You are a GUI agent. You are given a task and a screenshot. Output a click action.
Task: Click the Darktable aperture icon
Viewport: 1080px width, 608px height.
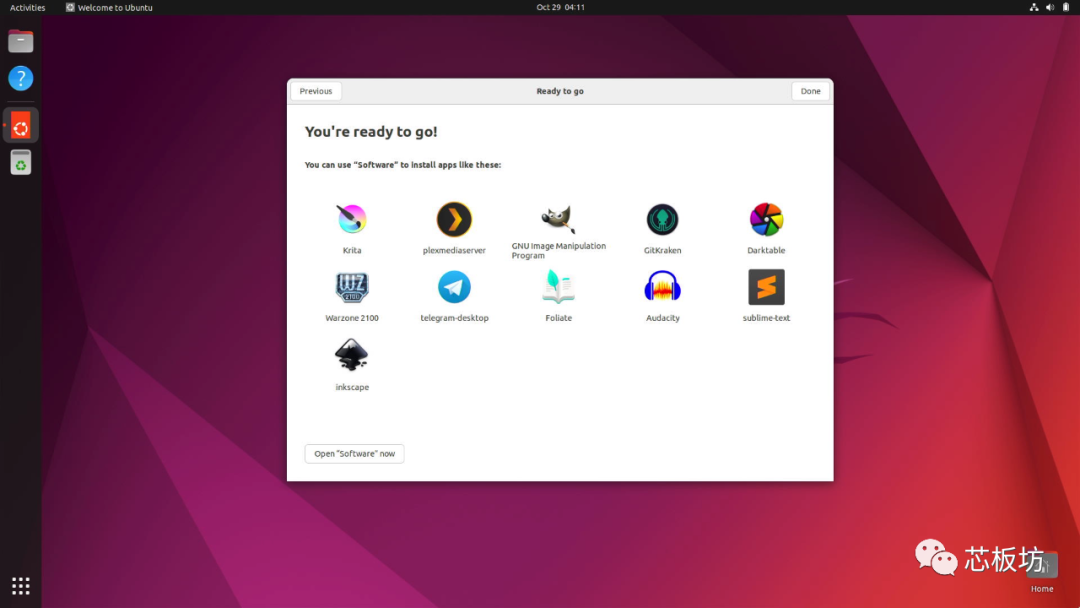pyautogui.click(x=766, y=220)
